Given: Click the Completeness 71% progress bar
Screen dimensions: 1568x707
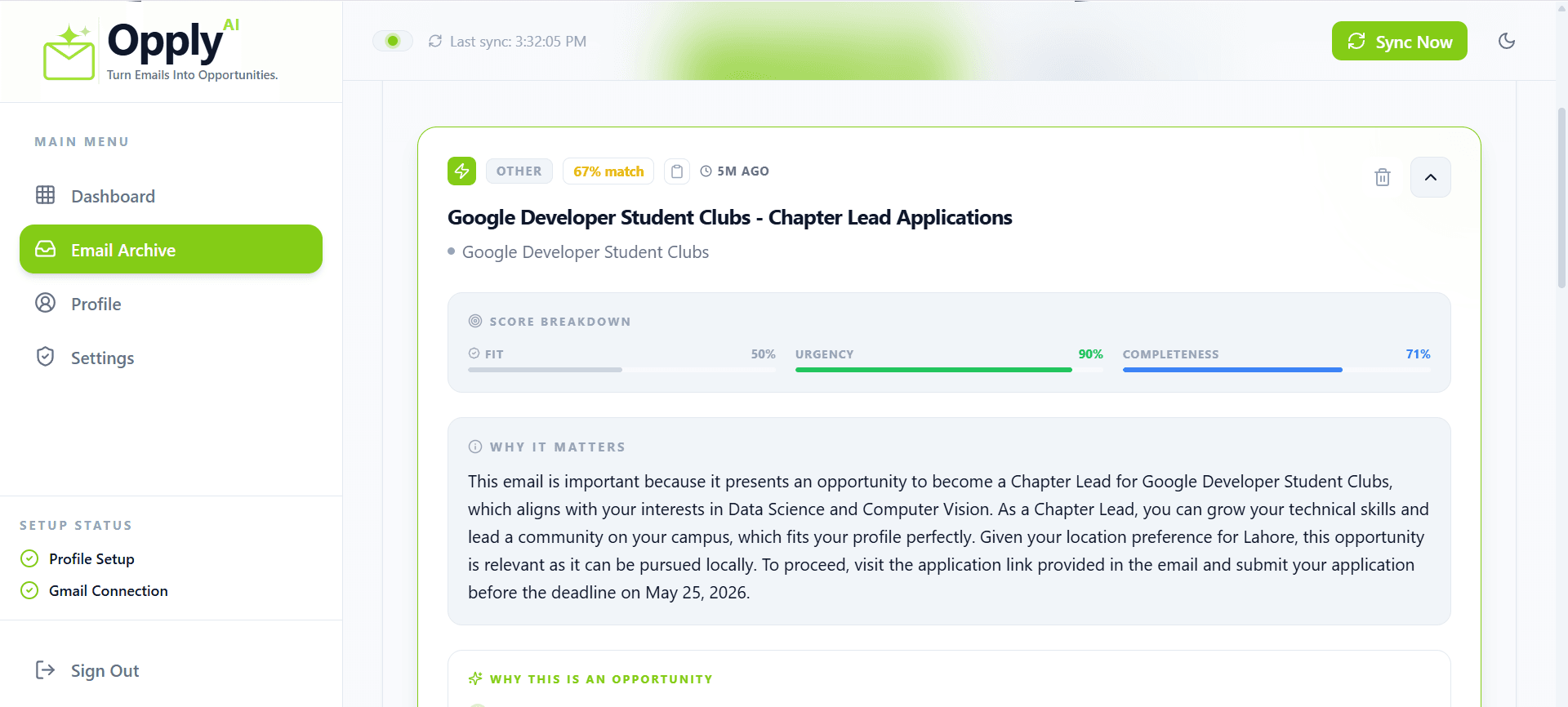Looking at the screenshot, I should click(x=1276, y=370).
